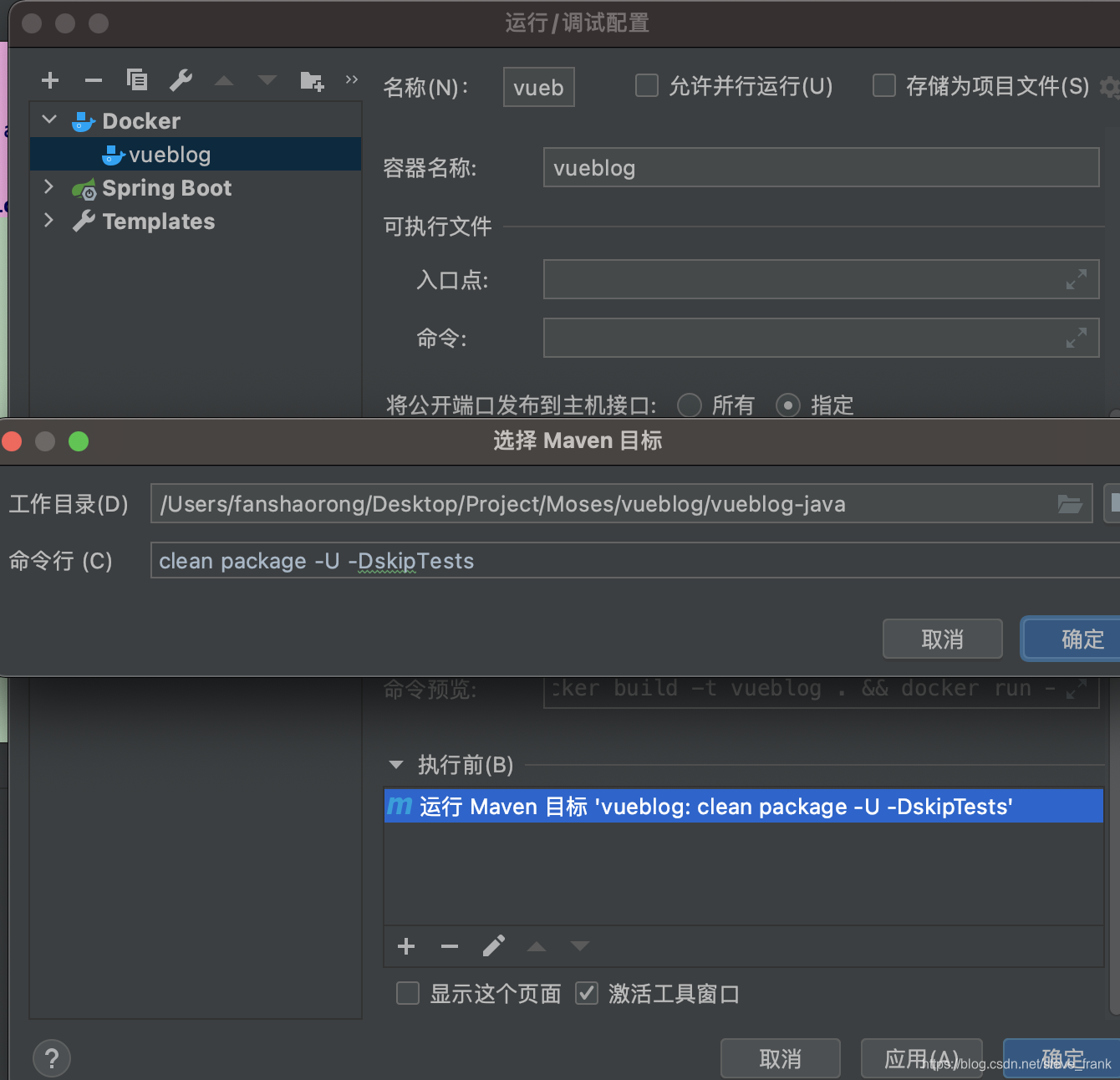
Task: Click 应用(A) apply button
Action: 921,1059
